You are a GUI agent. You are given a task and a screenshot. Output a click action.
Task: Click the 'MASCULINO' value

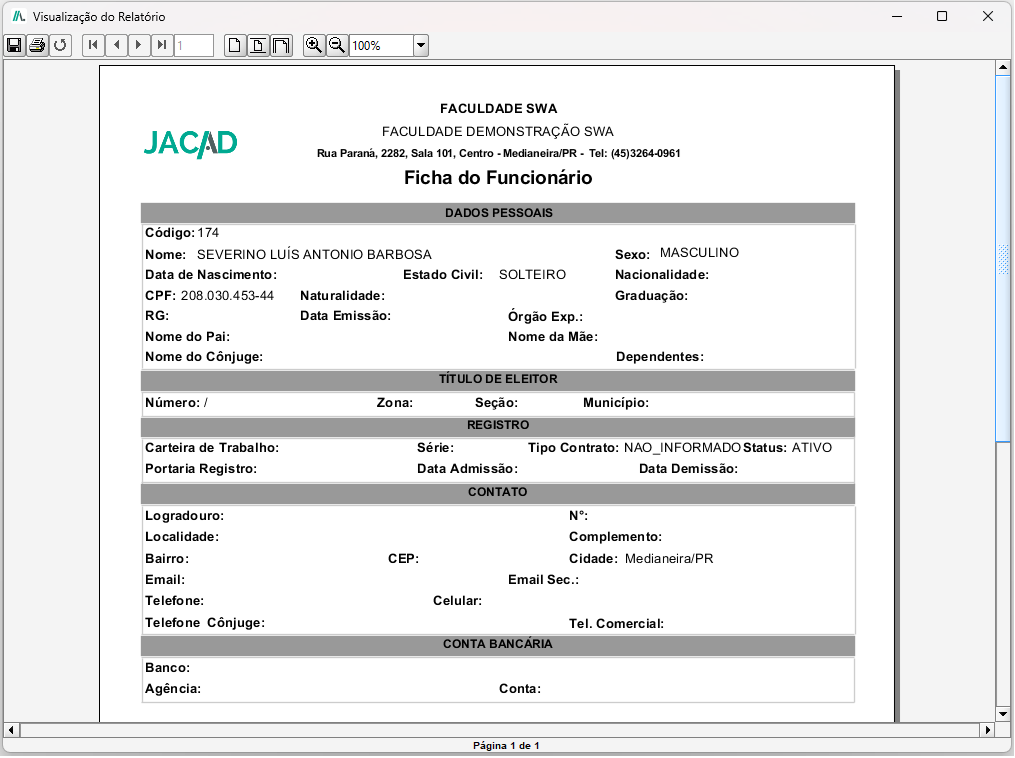coord(699,252)
